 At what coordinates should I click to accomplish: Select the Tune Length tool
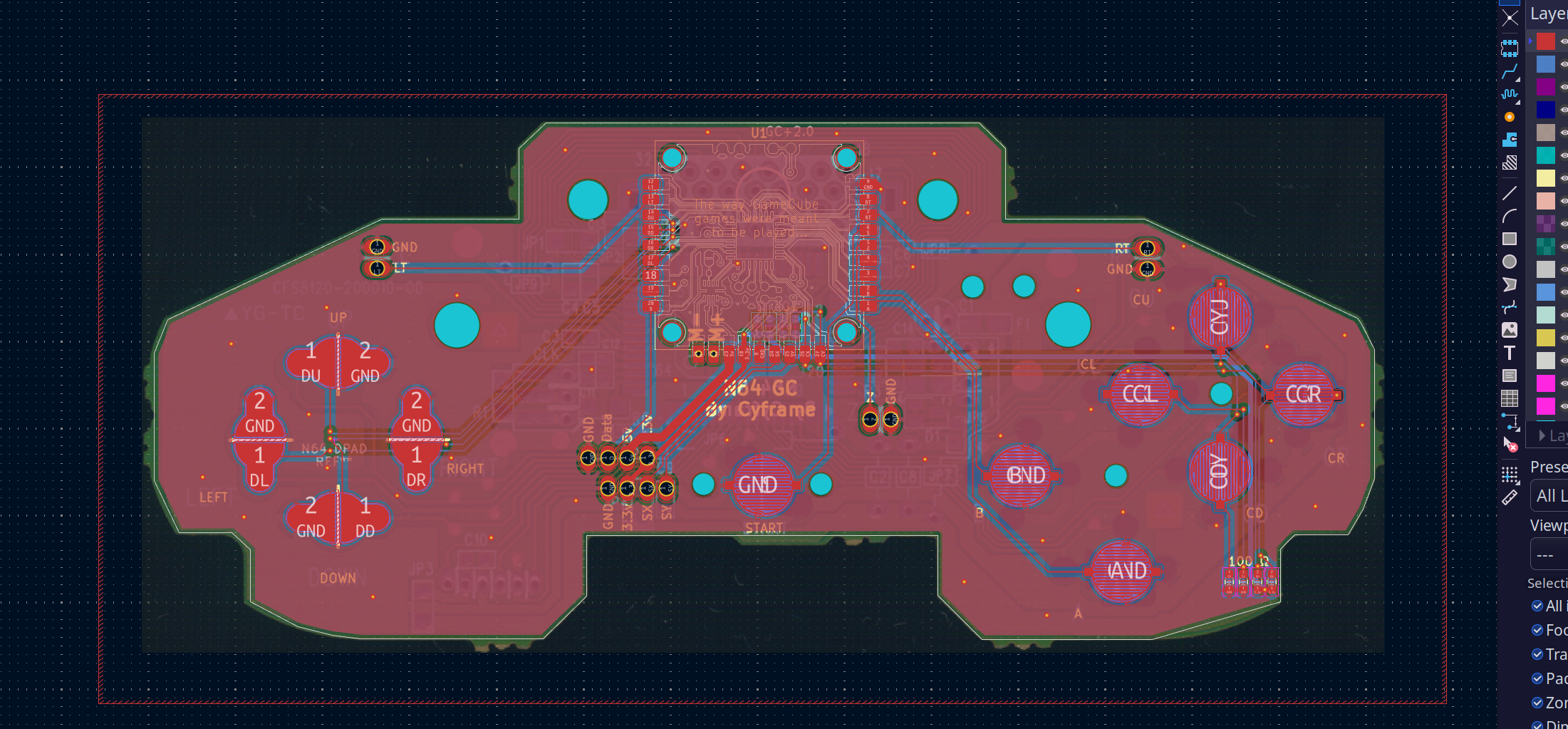tap(1510, 94)
